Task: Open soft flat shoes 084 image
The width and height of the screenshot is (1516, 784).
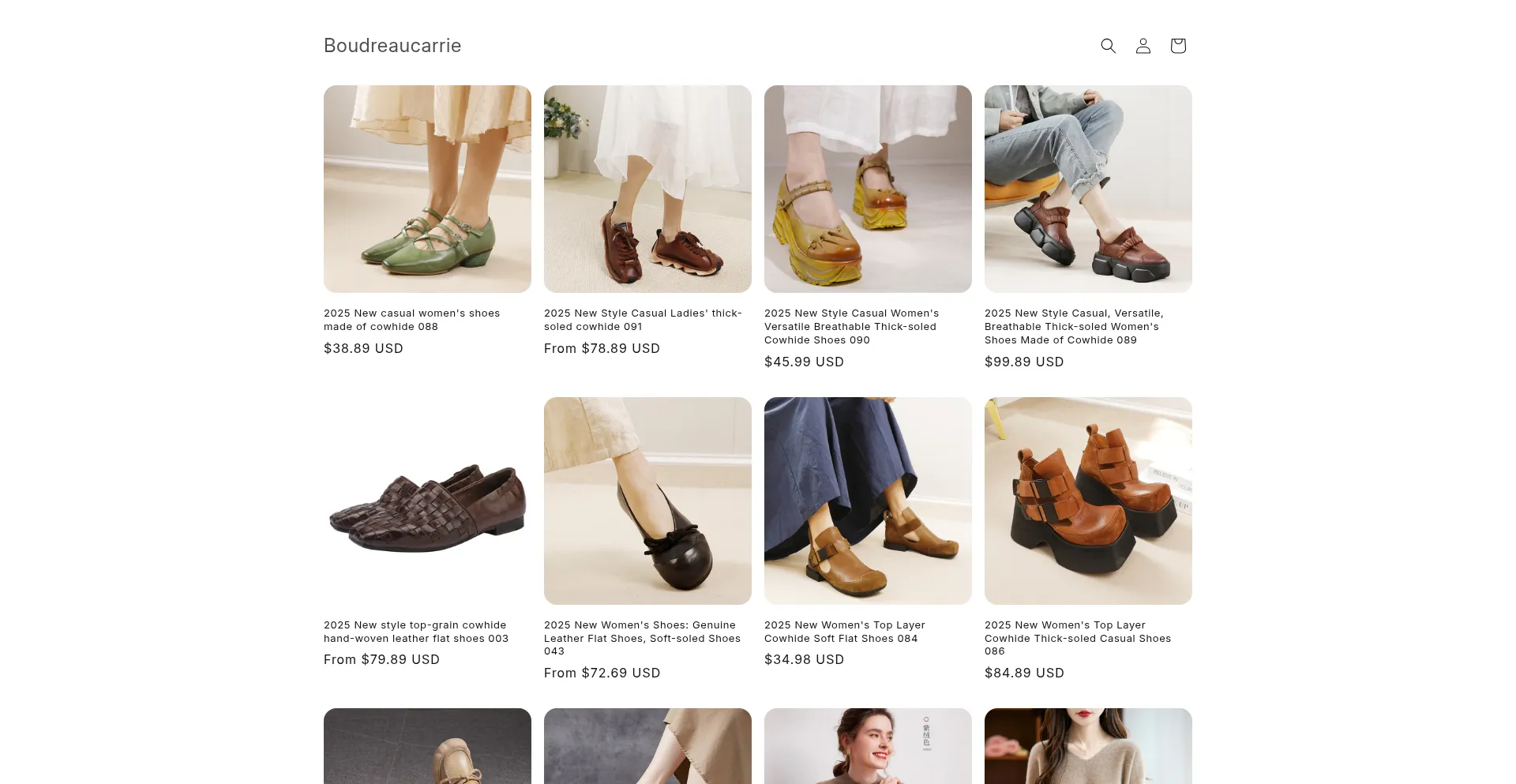Action: pos(868,501)
